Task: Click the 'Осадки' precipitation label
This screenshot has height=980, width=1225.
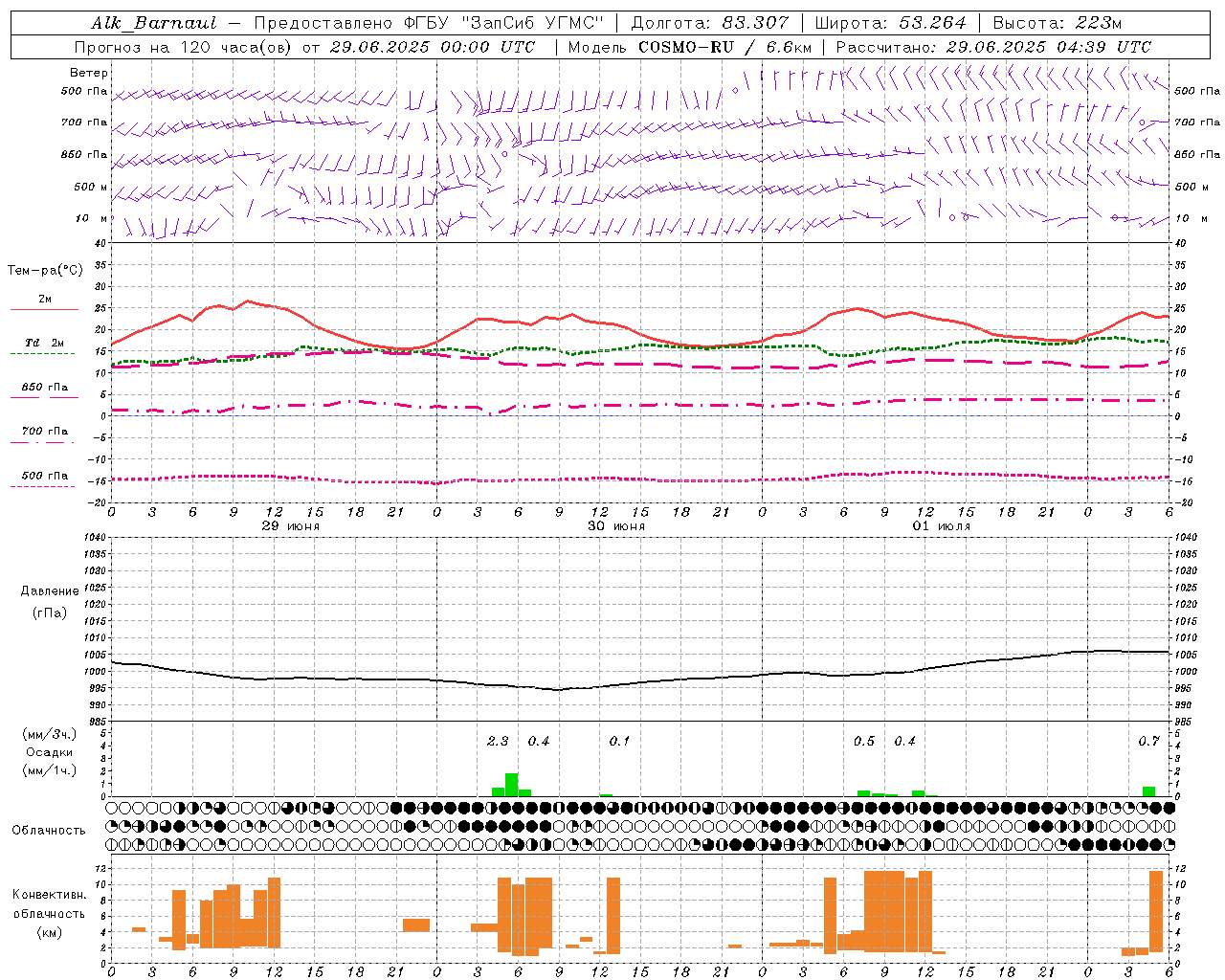Action: click(x=49, y=752)
